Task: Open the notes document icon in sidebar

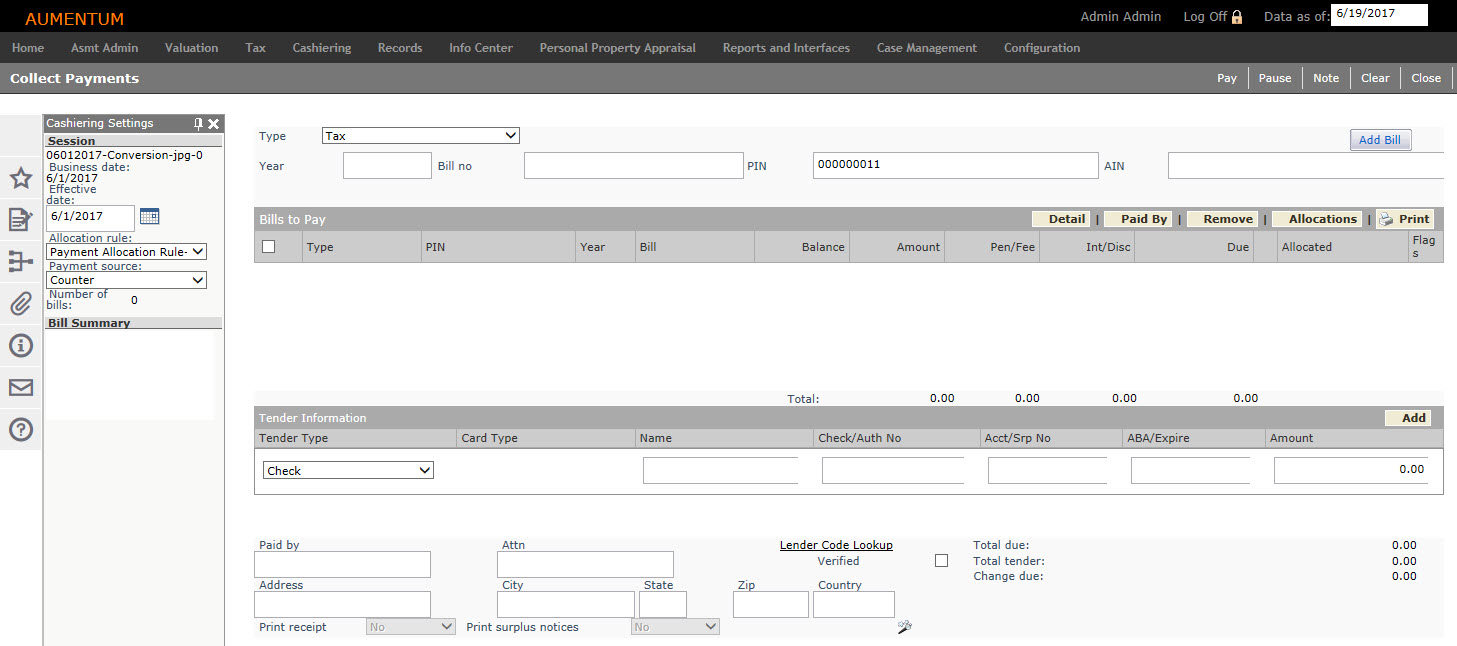Action: pyautogui.click(x=21, y=220)
